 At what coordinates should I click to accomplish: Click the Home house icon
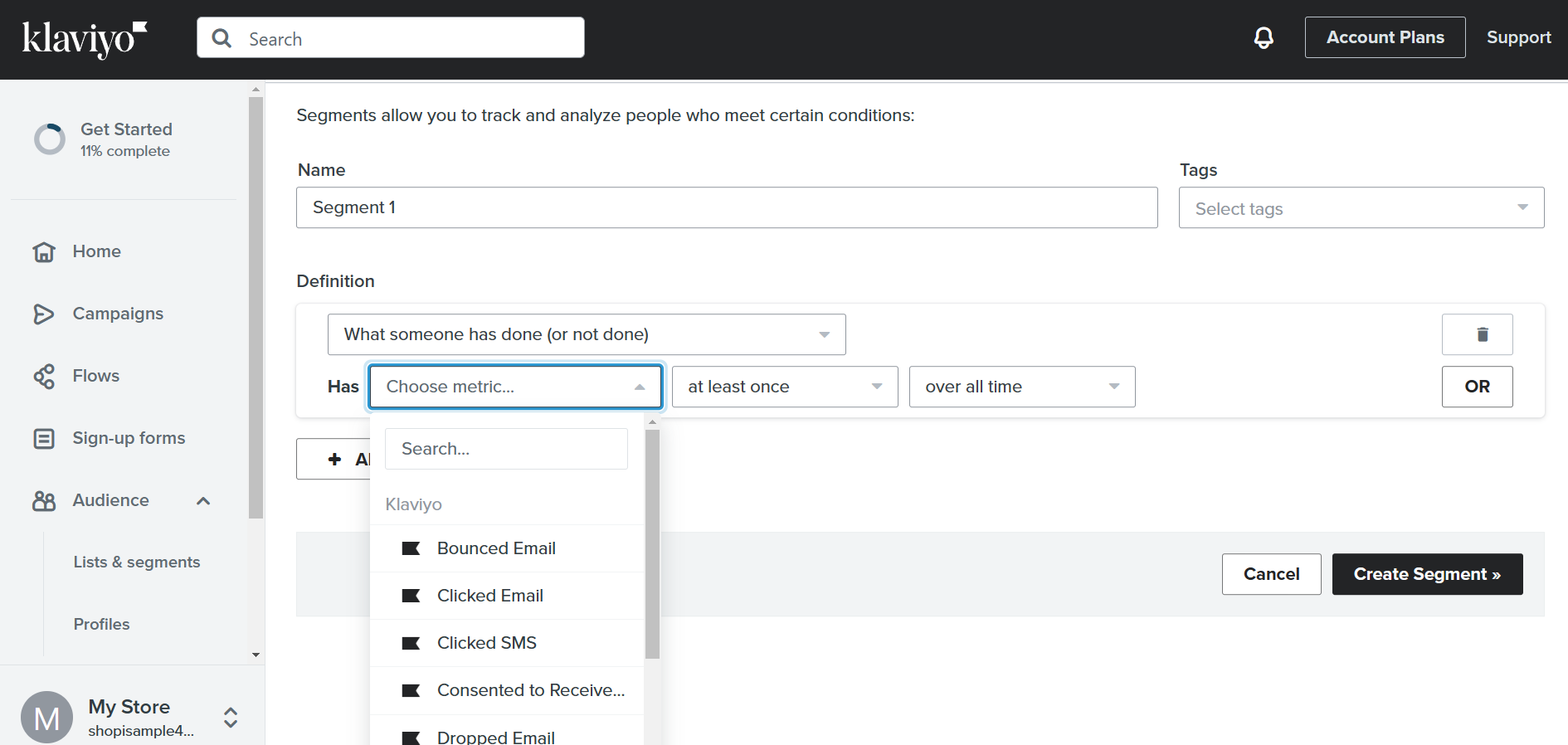[x=44, y=251]
